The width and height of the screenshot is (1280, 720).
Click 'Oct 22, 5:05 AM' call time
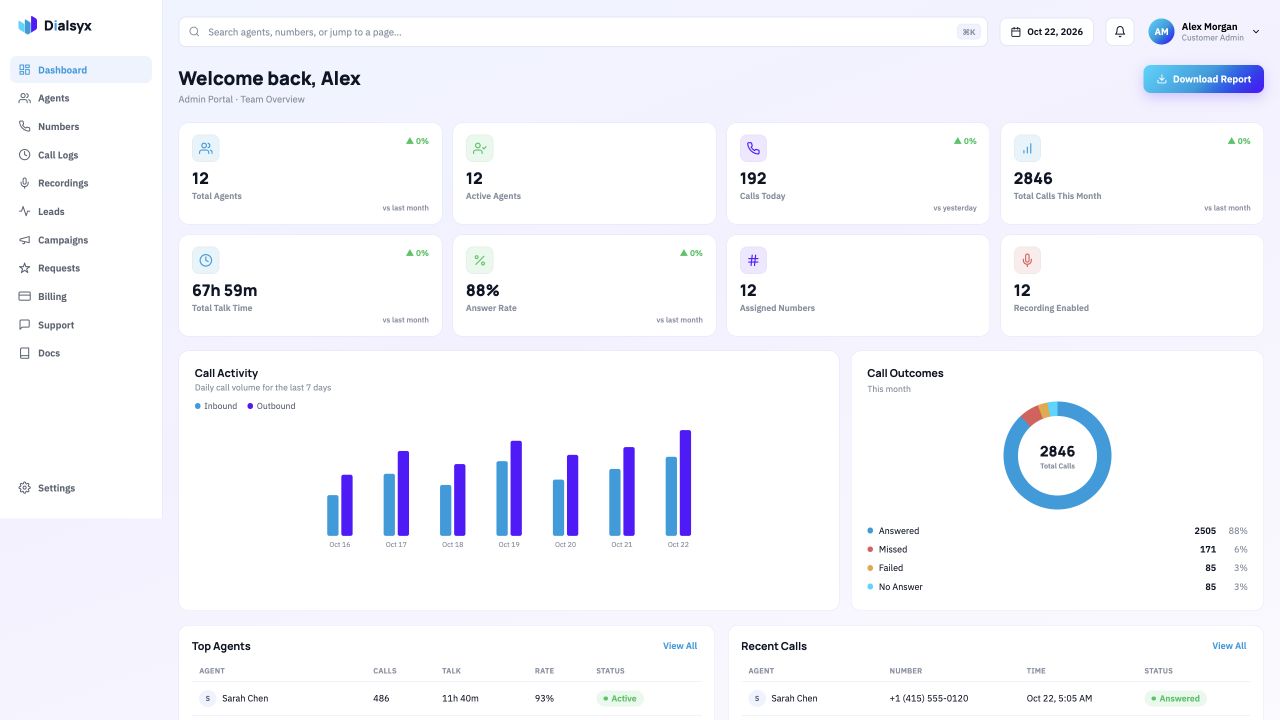click(1059, 698)
